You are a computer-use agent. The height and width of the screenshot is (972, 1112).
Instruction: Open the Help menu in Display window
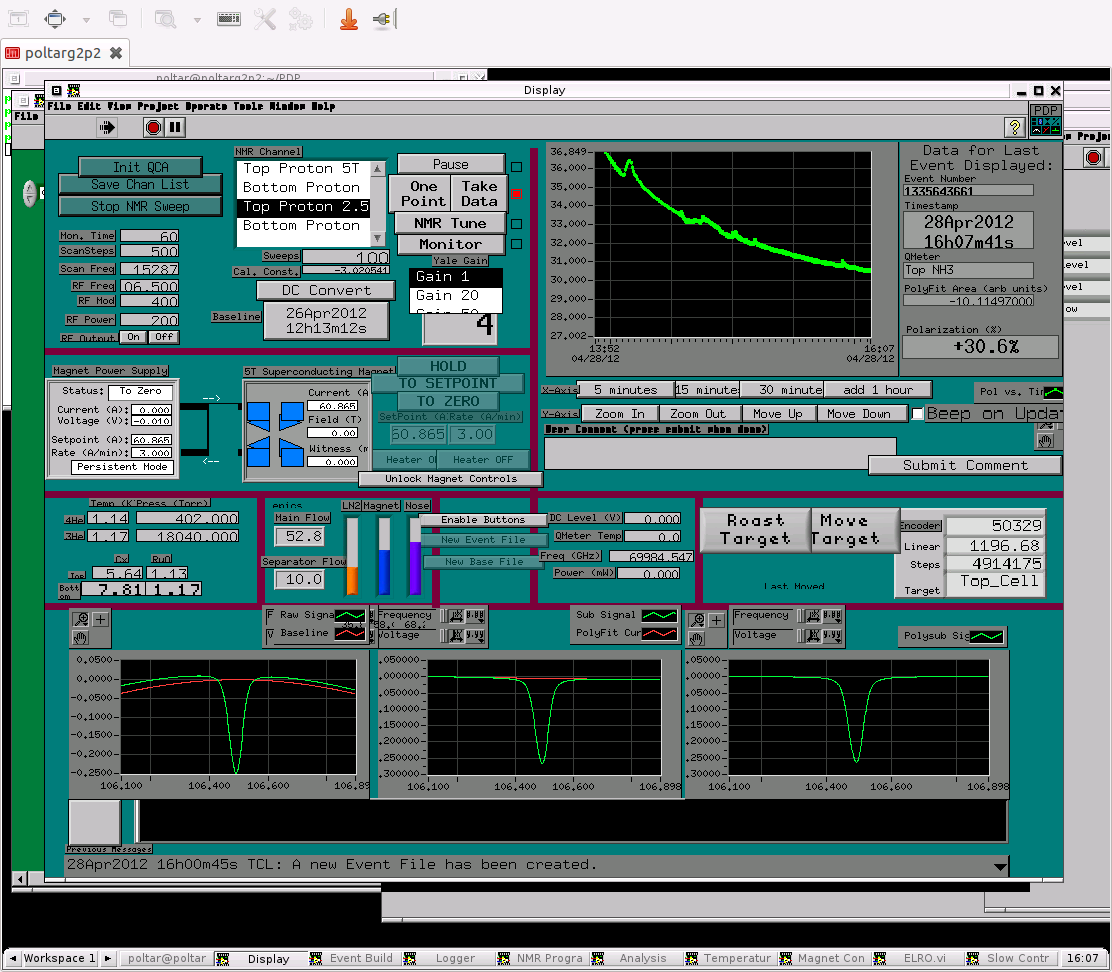(323, 106)
